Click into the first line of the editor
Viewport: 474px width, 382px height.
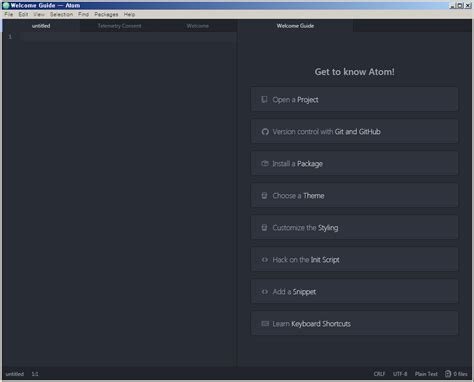tap(128, 36)
